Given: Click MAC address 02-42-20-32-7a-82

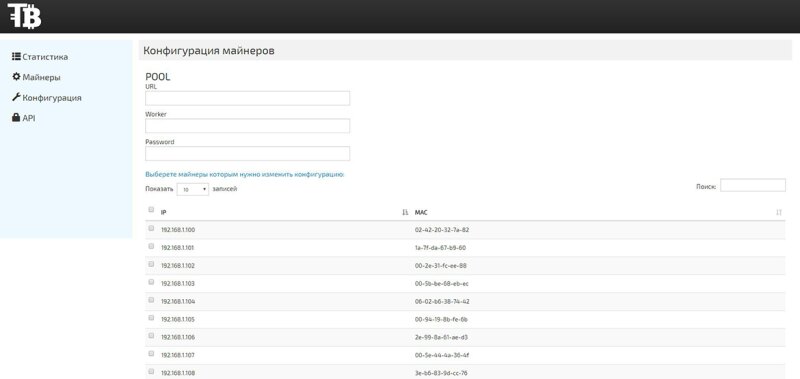Looking at the screenshot, I should click(442, 230).
